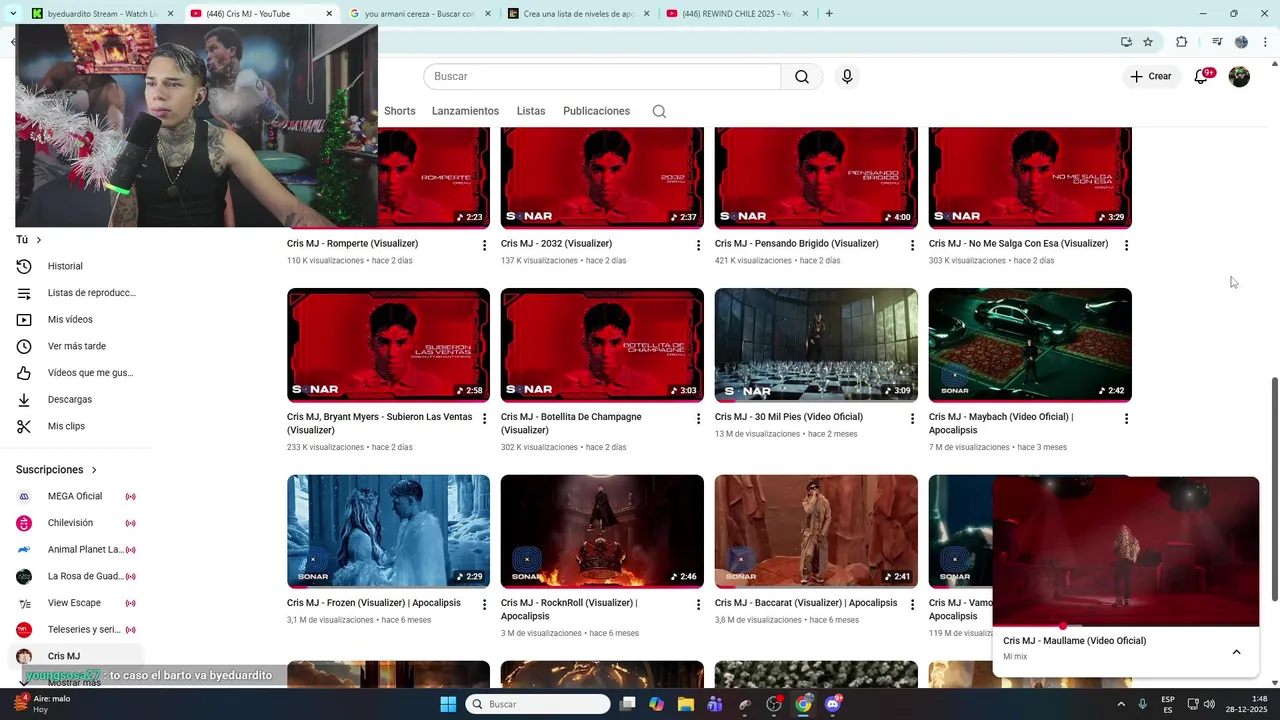
Task: Open Mis clips sidebar entry
Action: coord(78,426)
